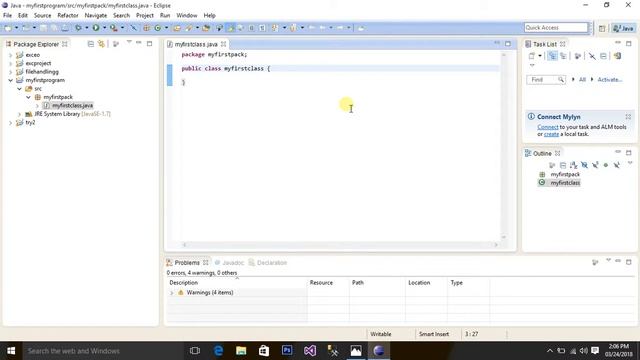Image resolution: width=640 pixels, height=360 pixels.
Task: Dismiss the Connect Mylyn notice
Action: click(628, 117)
